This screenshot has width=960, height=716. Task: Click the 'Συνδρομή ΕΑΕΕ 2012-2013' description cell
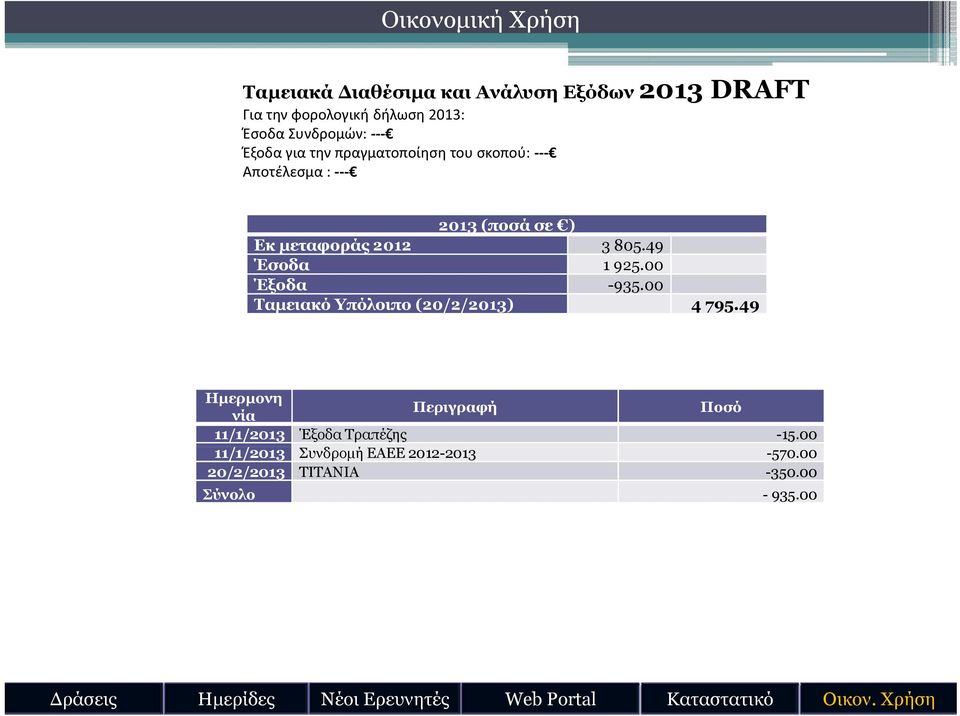pyautogui.click(x=455, y=453)
